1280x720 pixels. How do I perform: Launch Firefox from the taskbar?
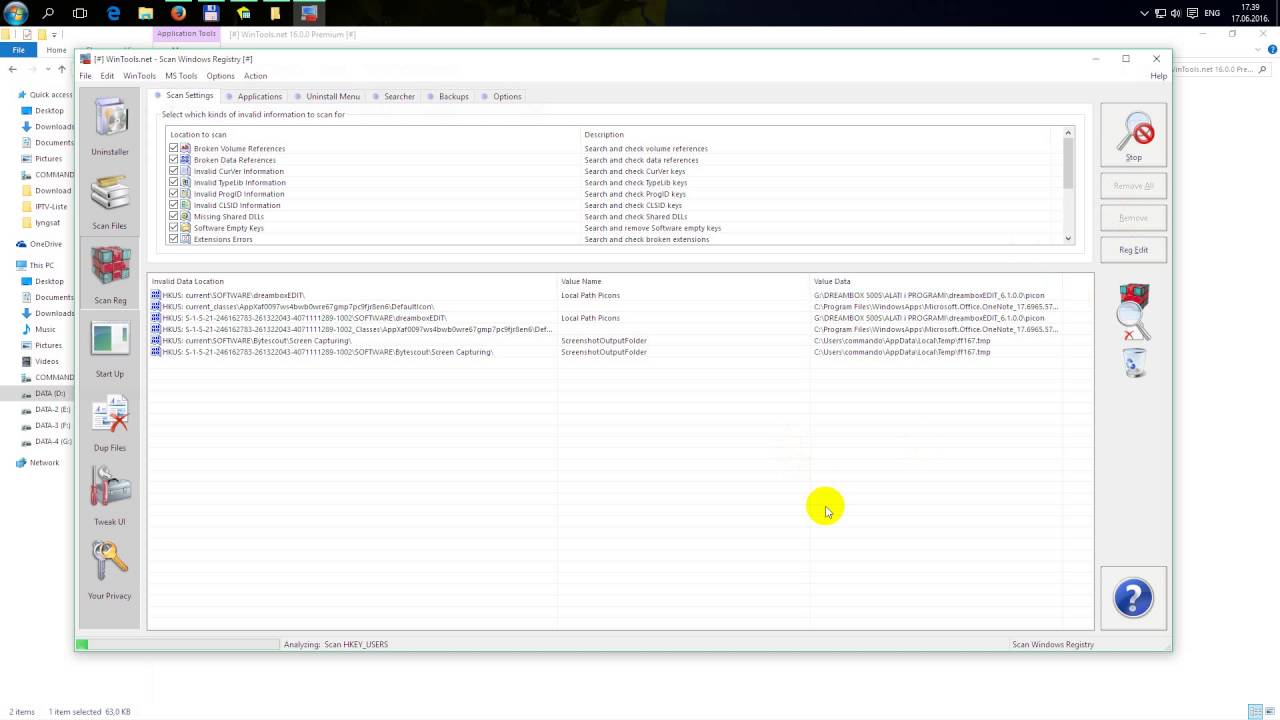click(178, 13)
